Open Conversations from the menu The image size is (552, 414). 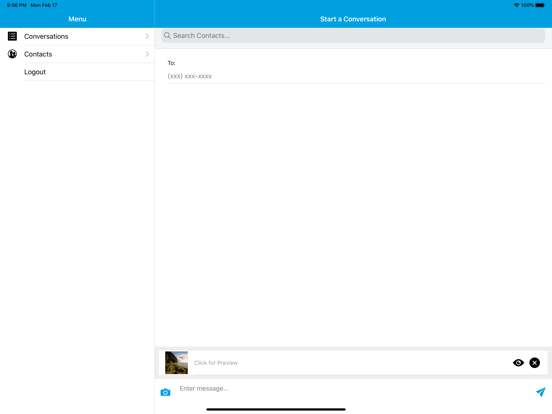pyautogui.click(x=77, y=36)
